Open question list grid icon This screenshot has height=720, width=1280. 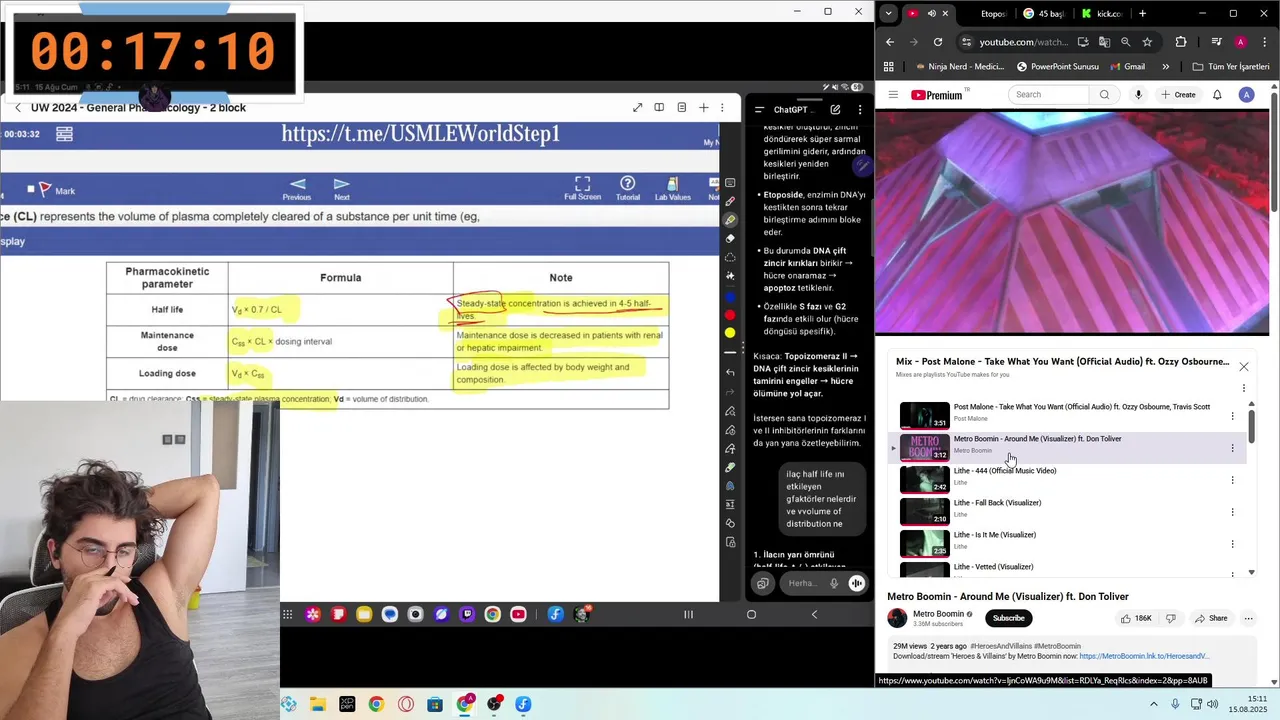(x=64, y=133)
